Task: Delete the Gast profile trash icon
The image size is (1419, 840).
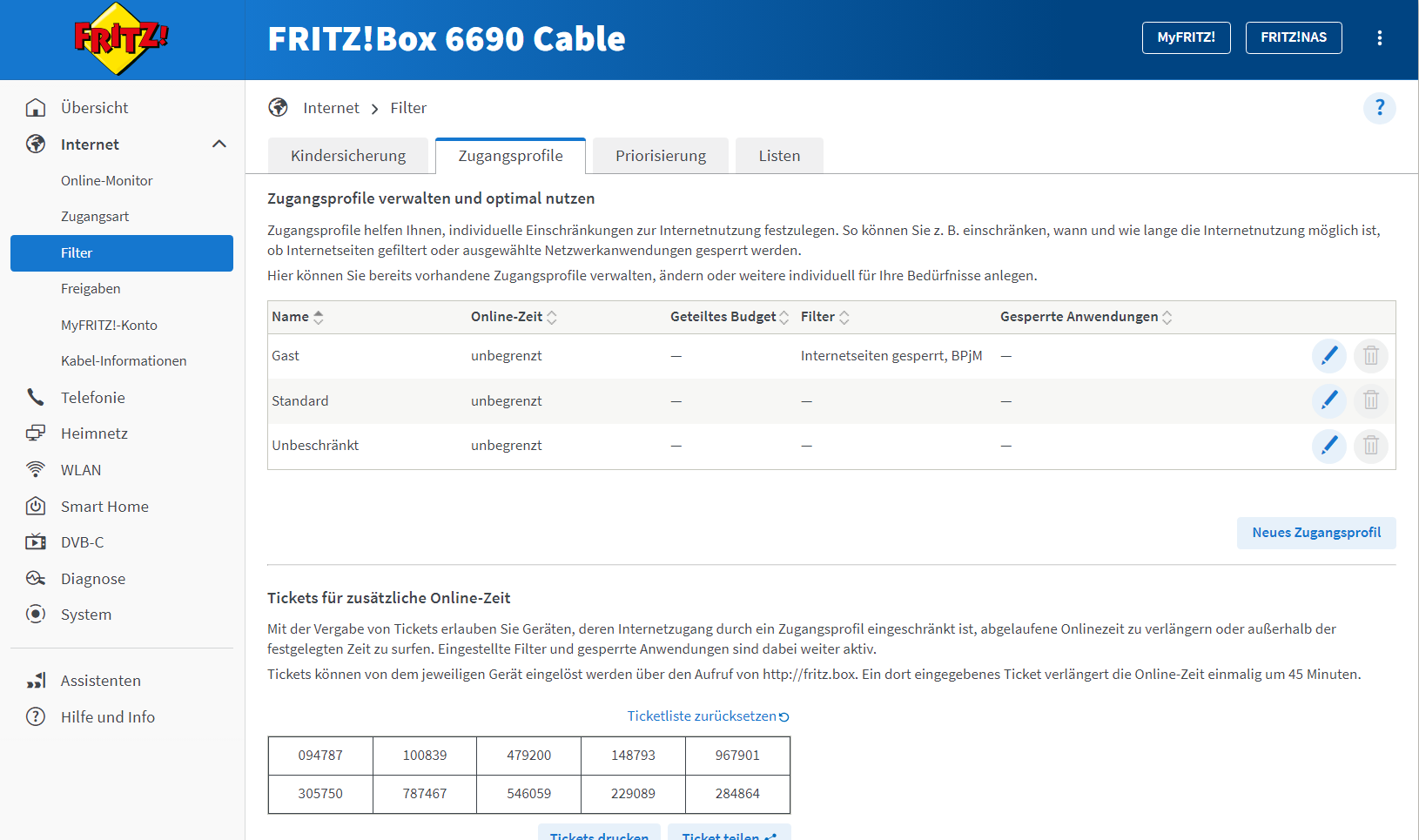Action: 1371,355
